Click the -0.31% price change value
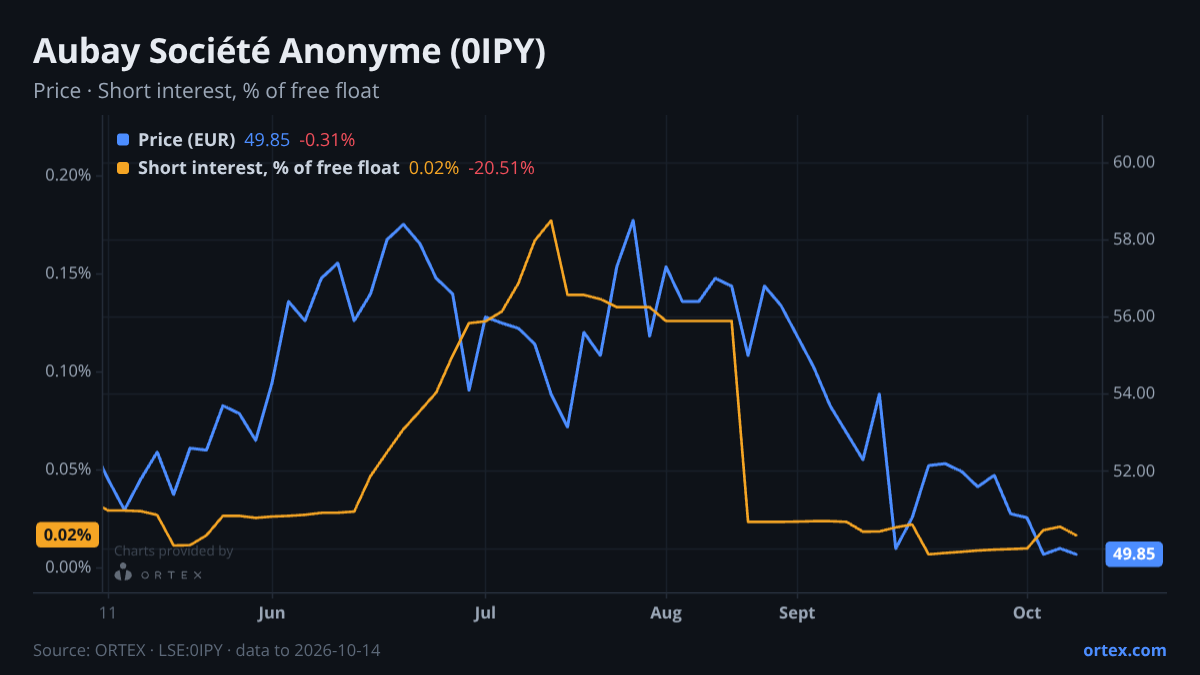The height and width of the screenshot is (675, 1200). [327, 139]
